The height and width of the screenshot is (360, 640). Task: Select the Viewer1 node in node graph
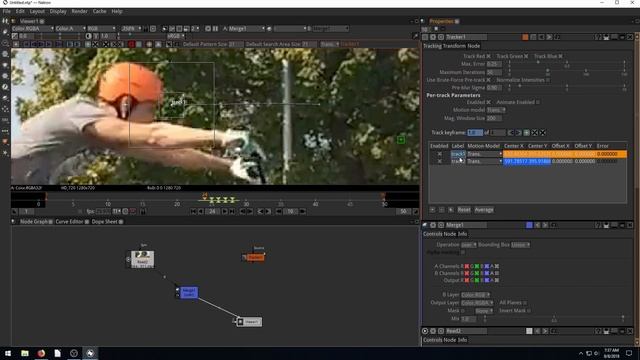pyautogui.click(x=249, y=322)
